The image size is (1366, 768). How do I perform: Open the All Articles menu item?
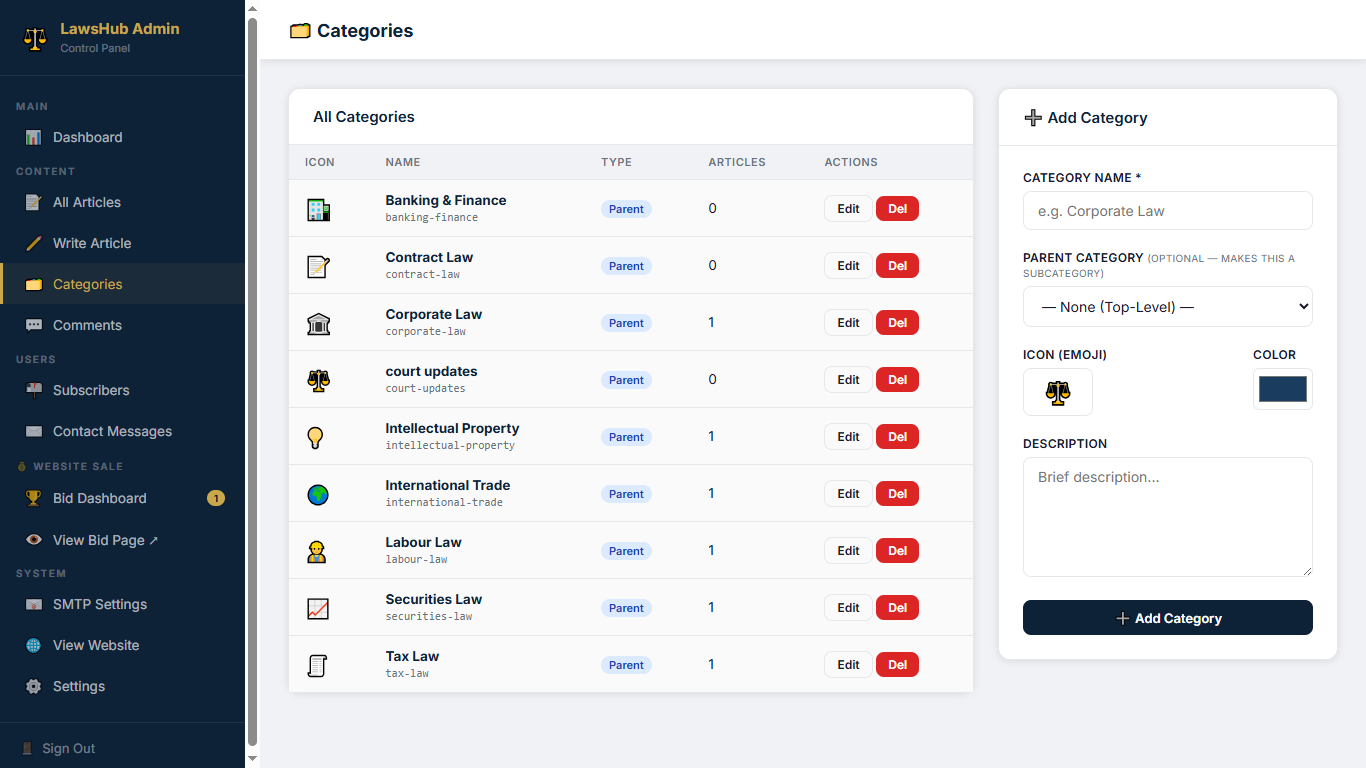click(87, 202)
